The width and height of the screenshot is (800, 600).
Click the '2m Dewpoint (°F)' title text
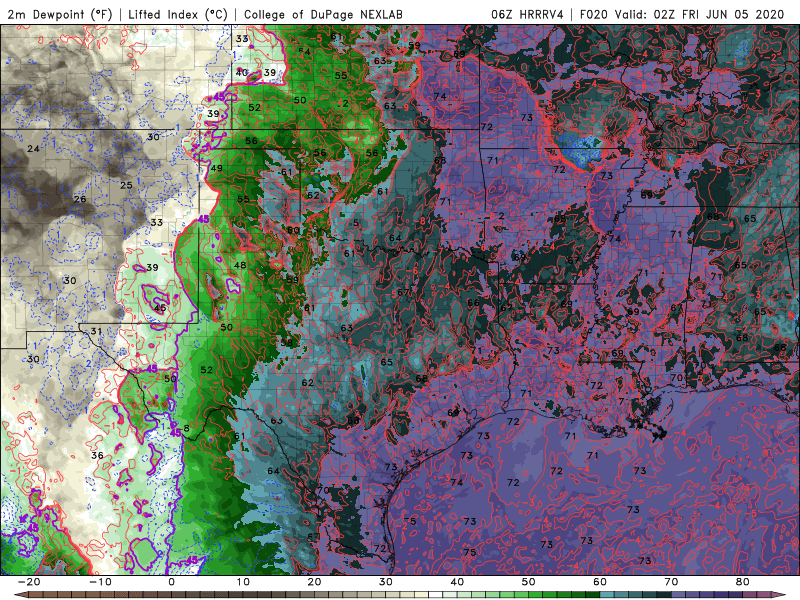59,14
